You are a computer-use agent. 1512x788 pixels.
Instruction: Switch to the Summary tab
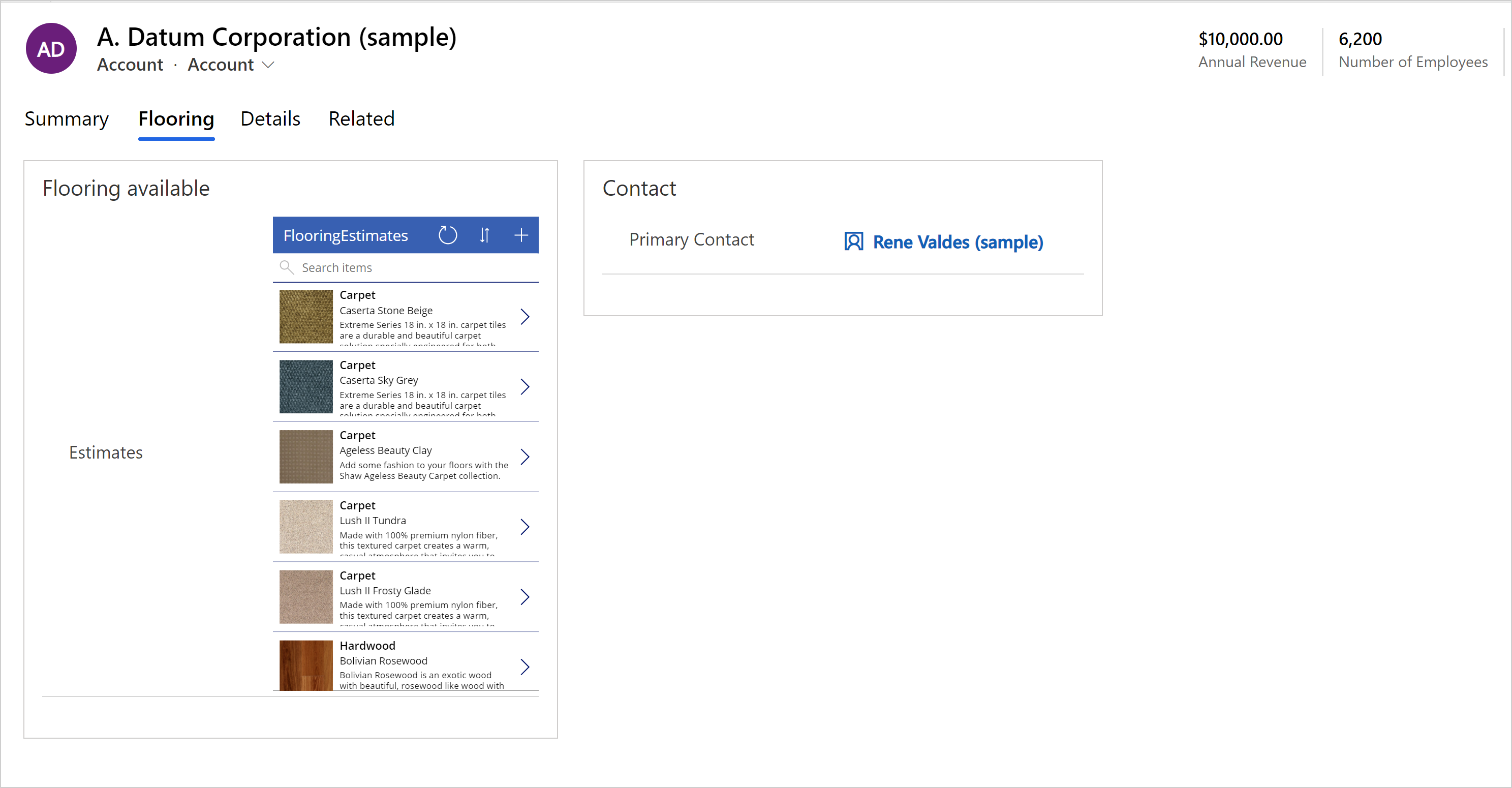(66, 118)
